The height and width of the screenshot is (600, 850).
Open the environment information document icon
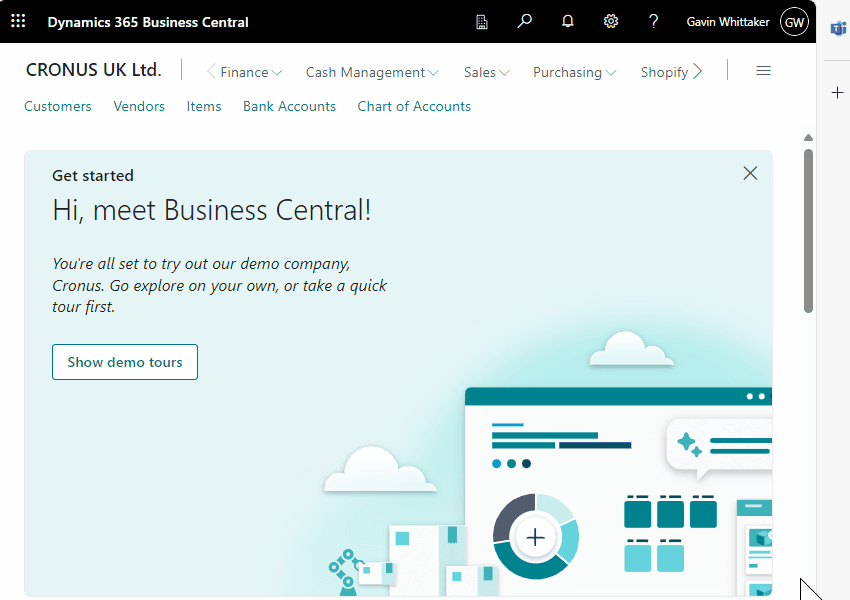(482, 22)
